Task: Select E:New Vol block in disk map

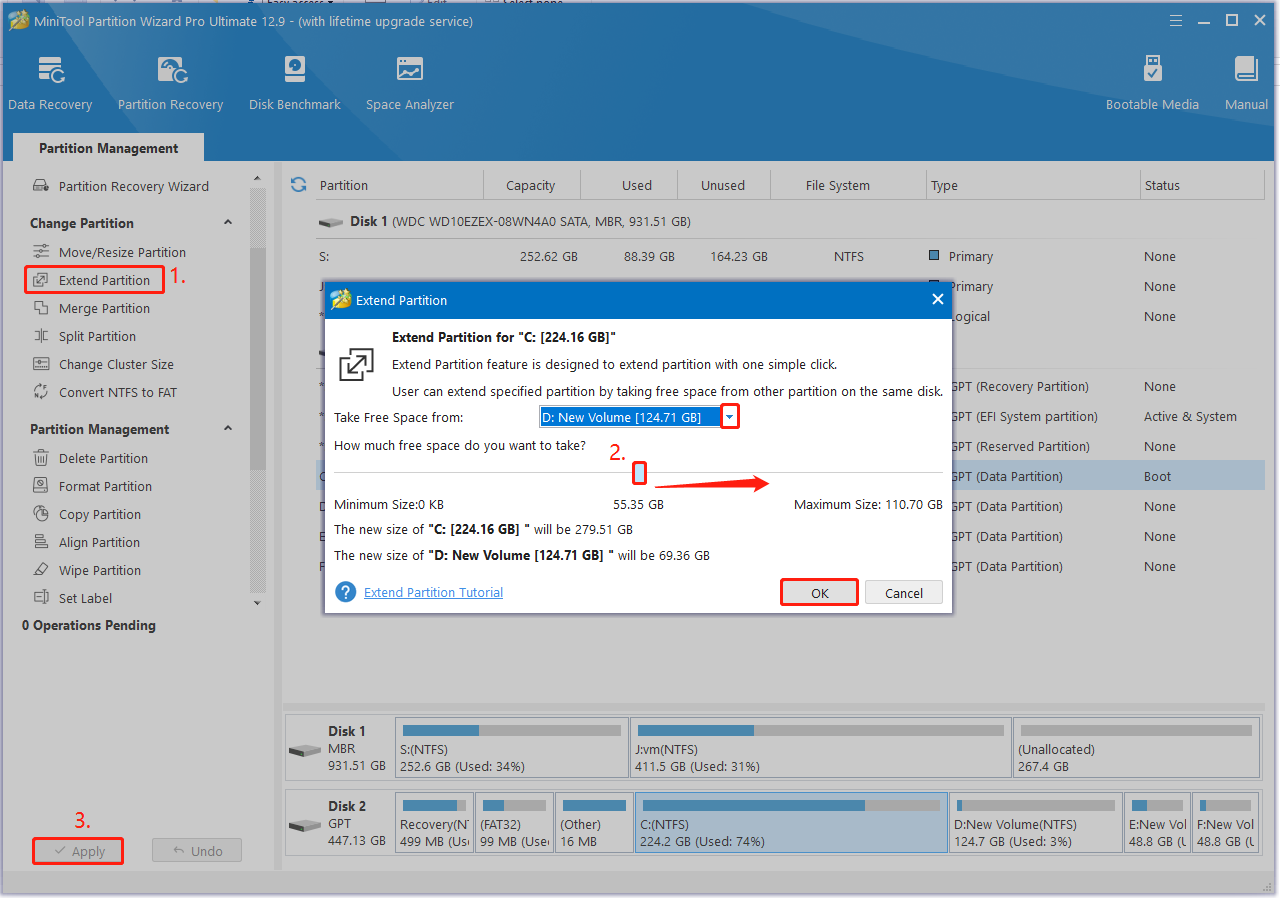Action: pos(1157,822)
